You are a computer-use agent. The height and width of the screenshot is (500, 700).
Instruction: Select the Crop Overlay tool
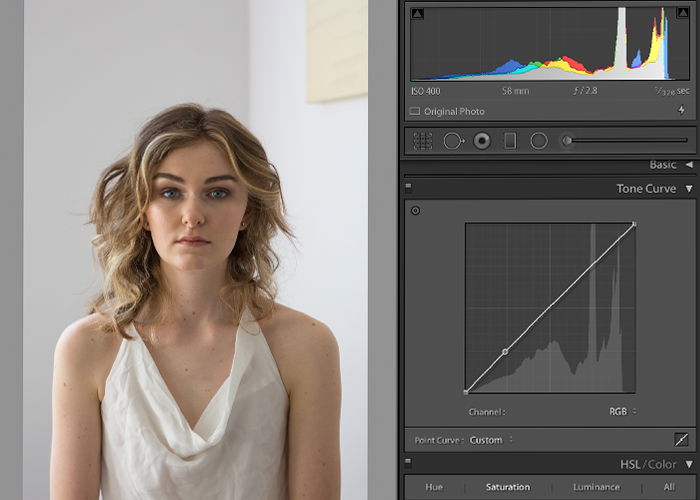click(423, 141)
